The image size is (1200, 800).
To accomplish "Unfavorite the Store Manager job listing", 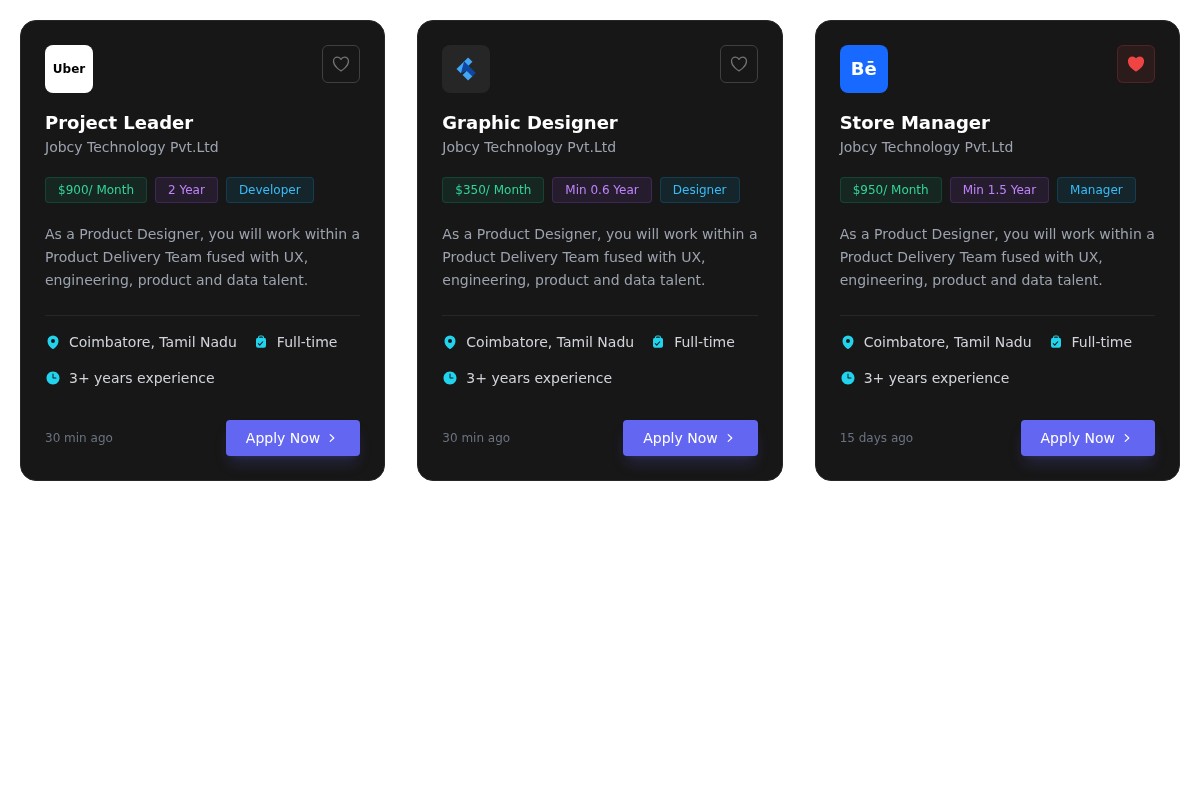I will click(1136, 64).
